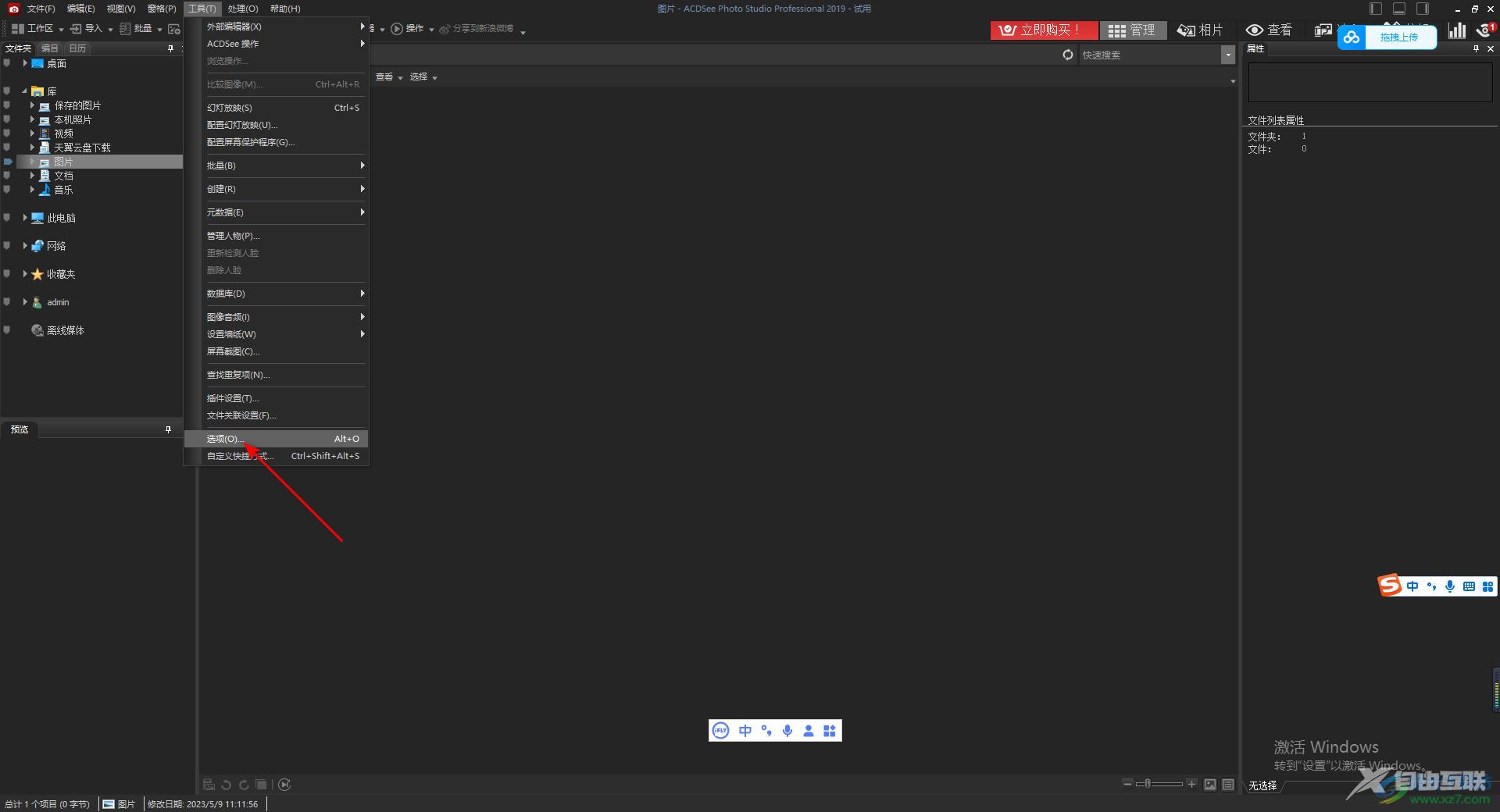Viewport: 1500px width, 812px height.
Task: Open the 编辑(E) menu
Action: point(80,9)
